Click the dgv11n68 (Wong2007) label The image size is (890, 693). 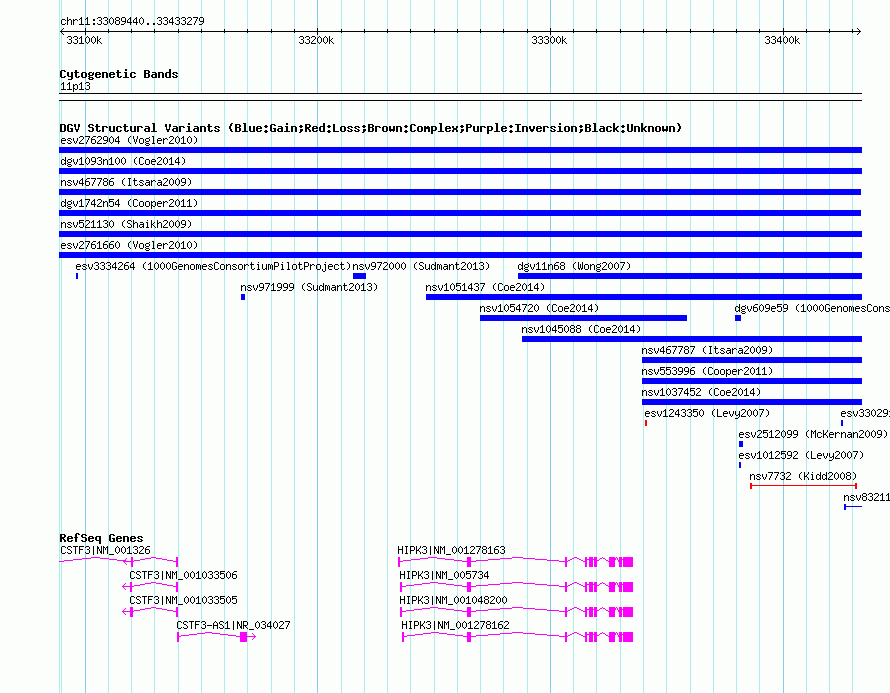pos(574,266)
